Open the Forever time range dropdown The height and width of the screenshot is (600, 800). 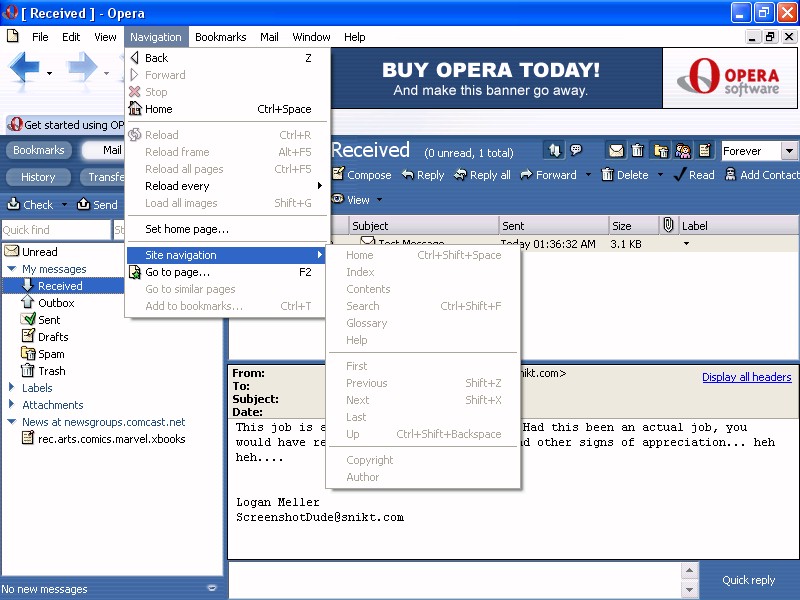(x=788, y=151)
